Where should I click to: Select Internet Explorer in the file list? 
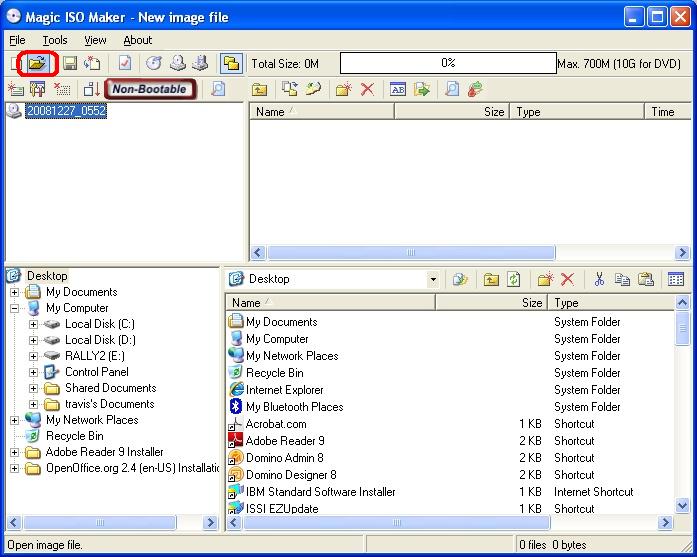284,390
